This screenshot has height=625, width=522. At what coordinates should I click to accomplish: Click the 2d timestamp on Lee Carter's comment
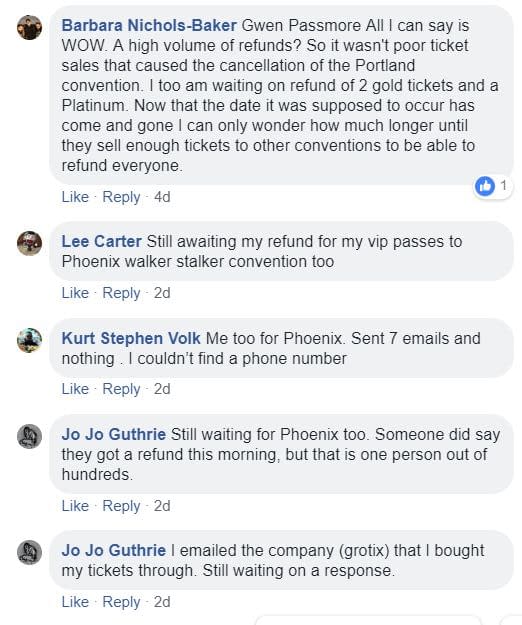click(162, 293)
